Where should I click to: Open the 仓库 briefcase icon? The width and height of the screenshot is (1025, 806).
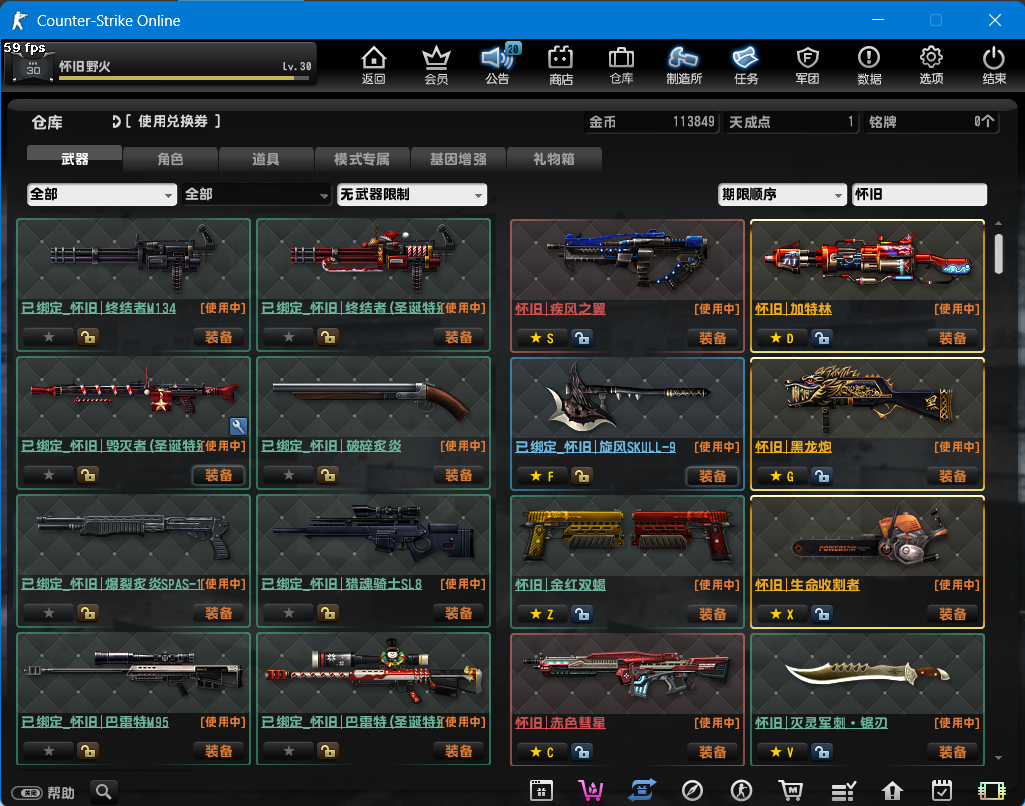click(x=621, y=65)
